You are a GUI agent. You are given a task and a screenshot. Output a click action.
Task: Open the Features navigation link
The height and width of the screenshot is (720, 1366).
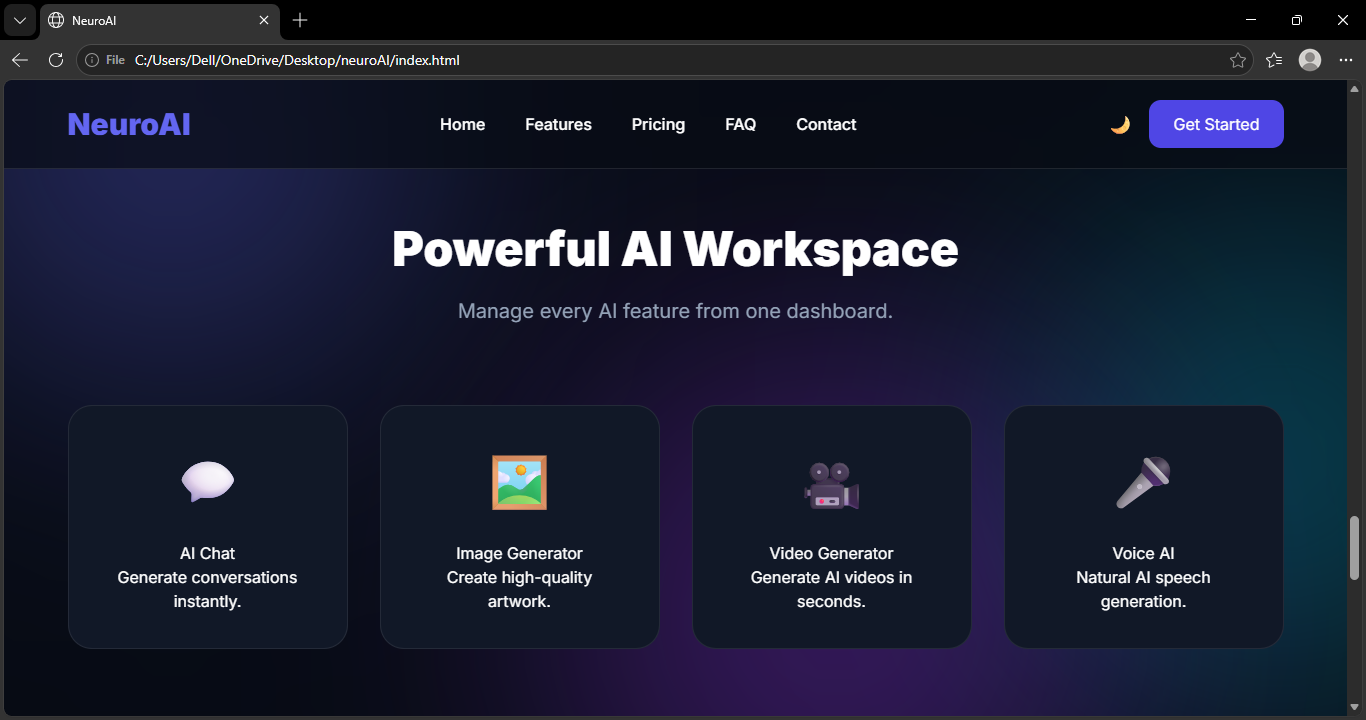click(x=558, y=125)
